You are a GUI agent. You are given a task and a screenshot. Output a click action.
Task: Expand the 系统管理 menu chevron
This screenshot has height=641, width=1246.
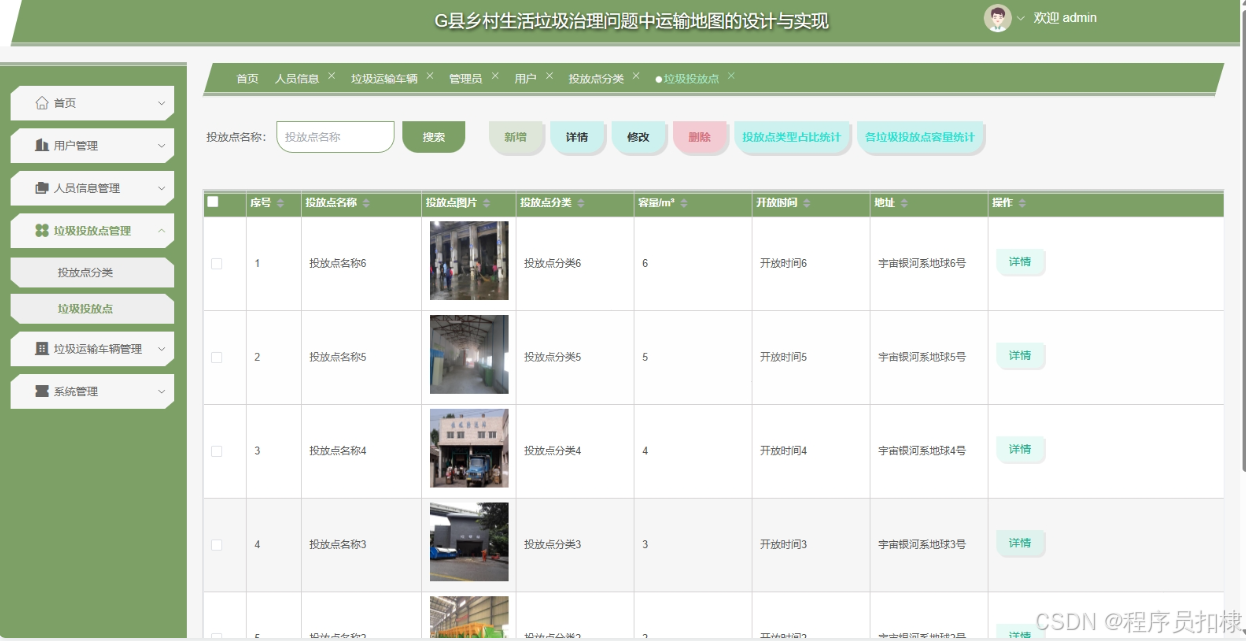(x=161, y=391)
